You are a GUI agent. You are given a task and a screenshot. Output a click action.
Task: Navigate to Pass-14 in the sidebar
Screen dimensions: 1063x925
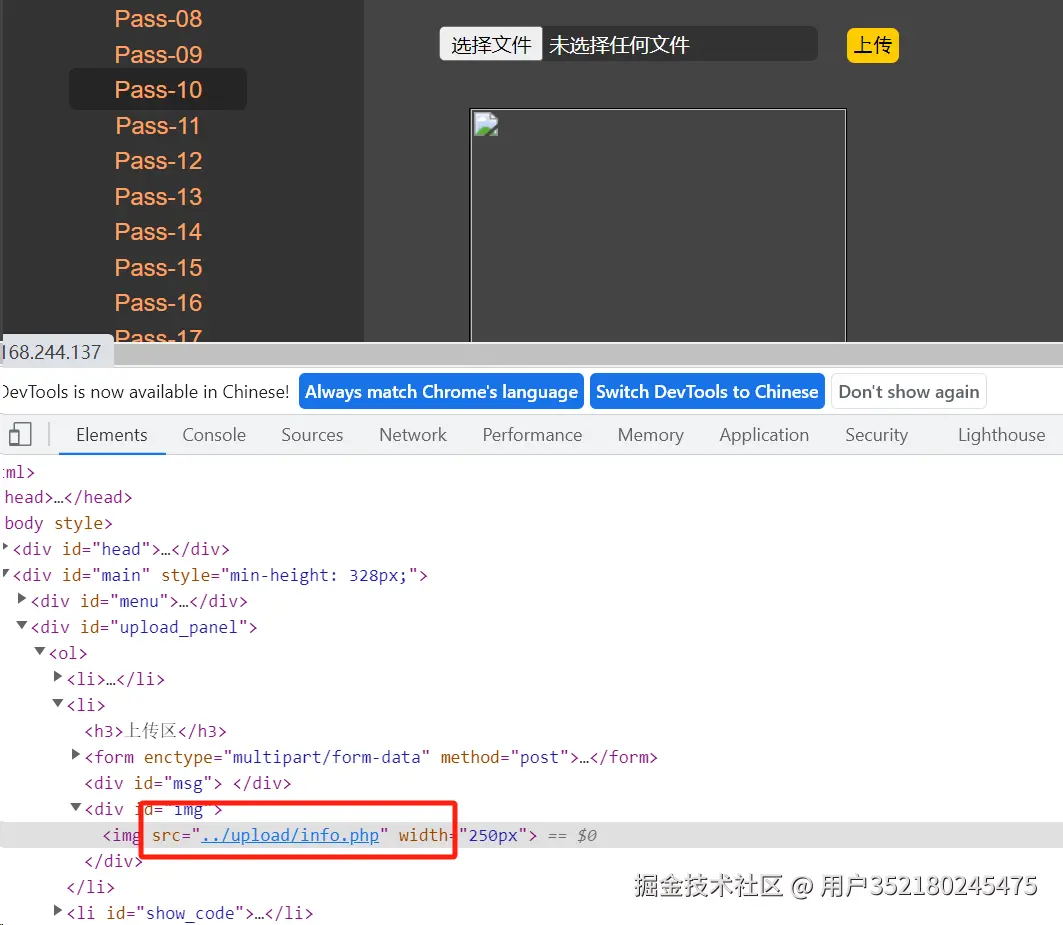[158, 232]
